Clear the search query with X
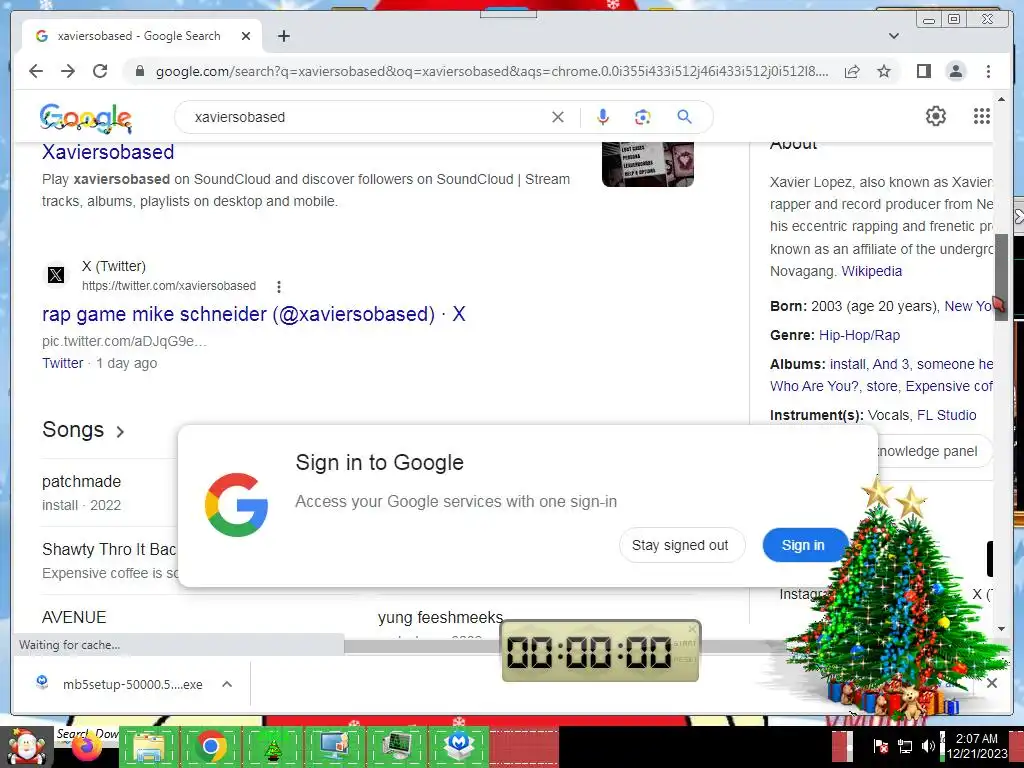 558,117
